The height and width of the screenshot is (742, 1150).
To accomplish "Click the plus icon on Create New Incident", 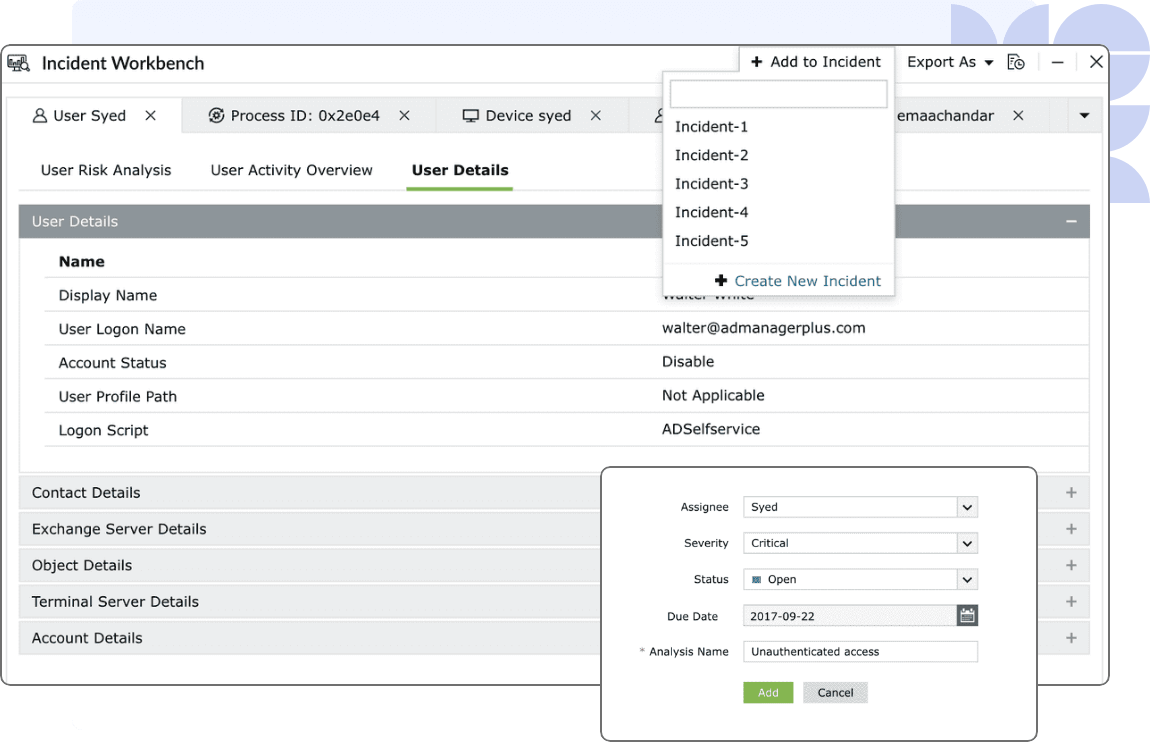I will pos(721,280).
